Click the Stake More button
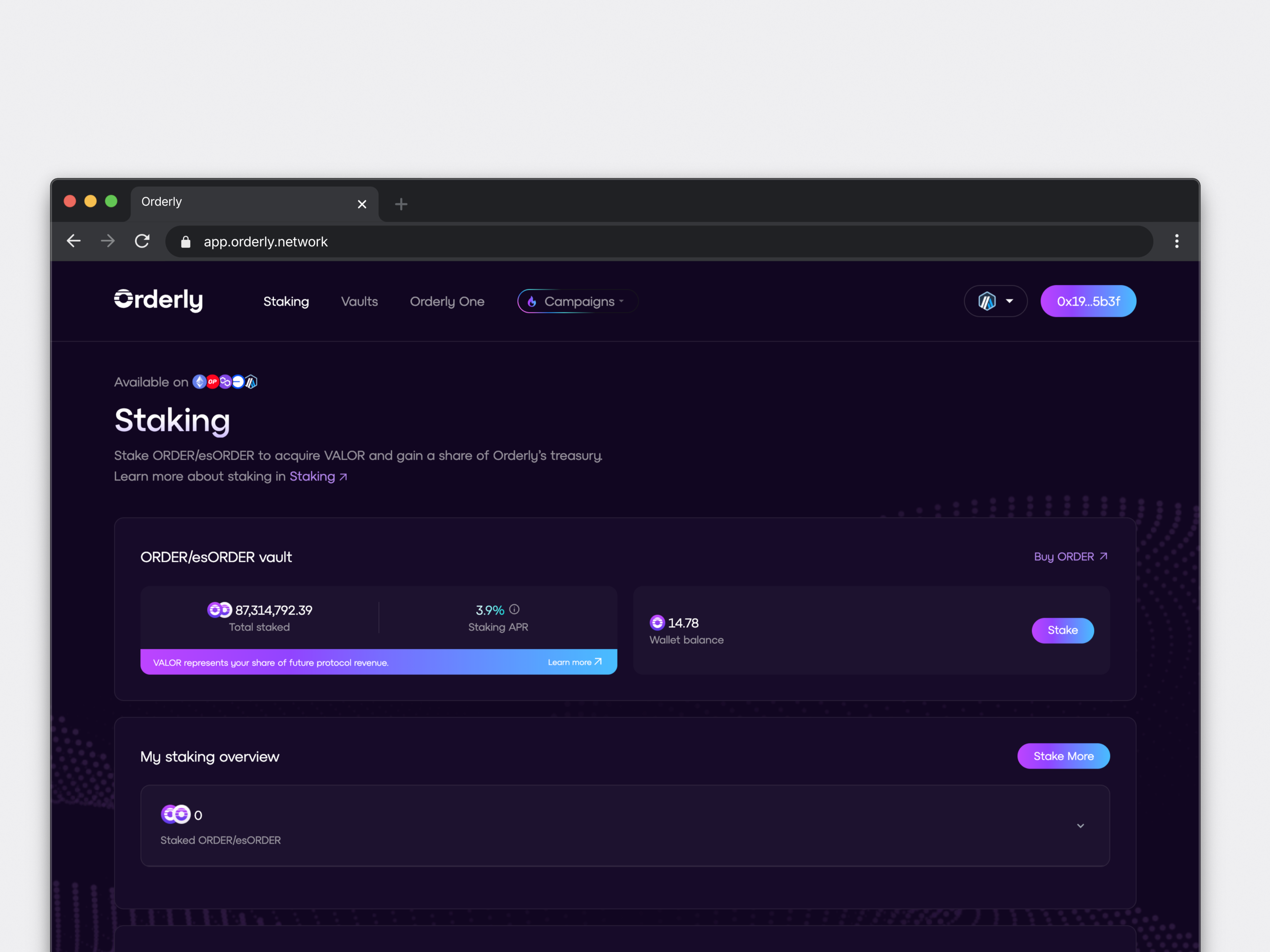 tap(1063, 756)
